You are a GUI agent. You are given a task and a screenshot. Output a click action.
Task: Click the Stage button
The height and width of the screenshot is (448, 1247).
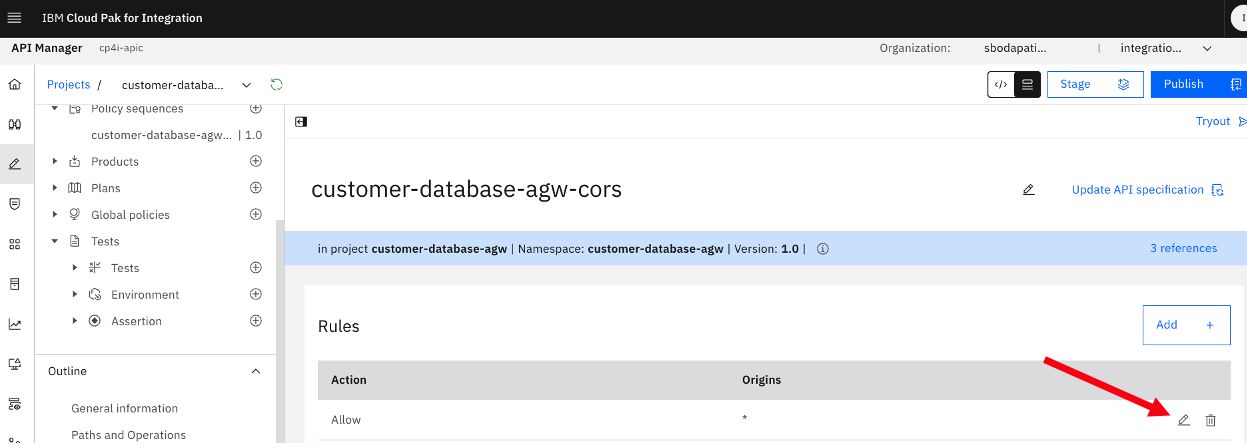point(1095,84)
